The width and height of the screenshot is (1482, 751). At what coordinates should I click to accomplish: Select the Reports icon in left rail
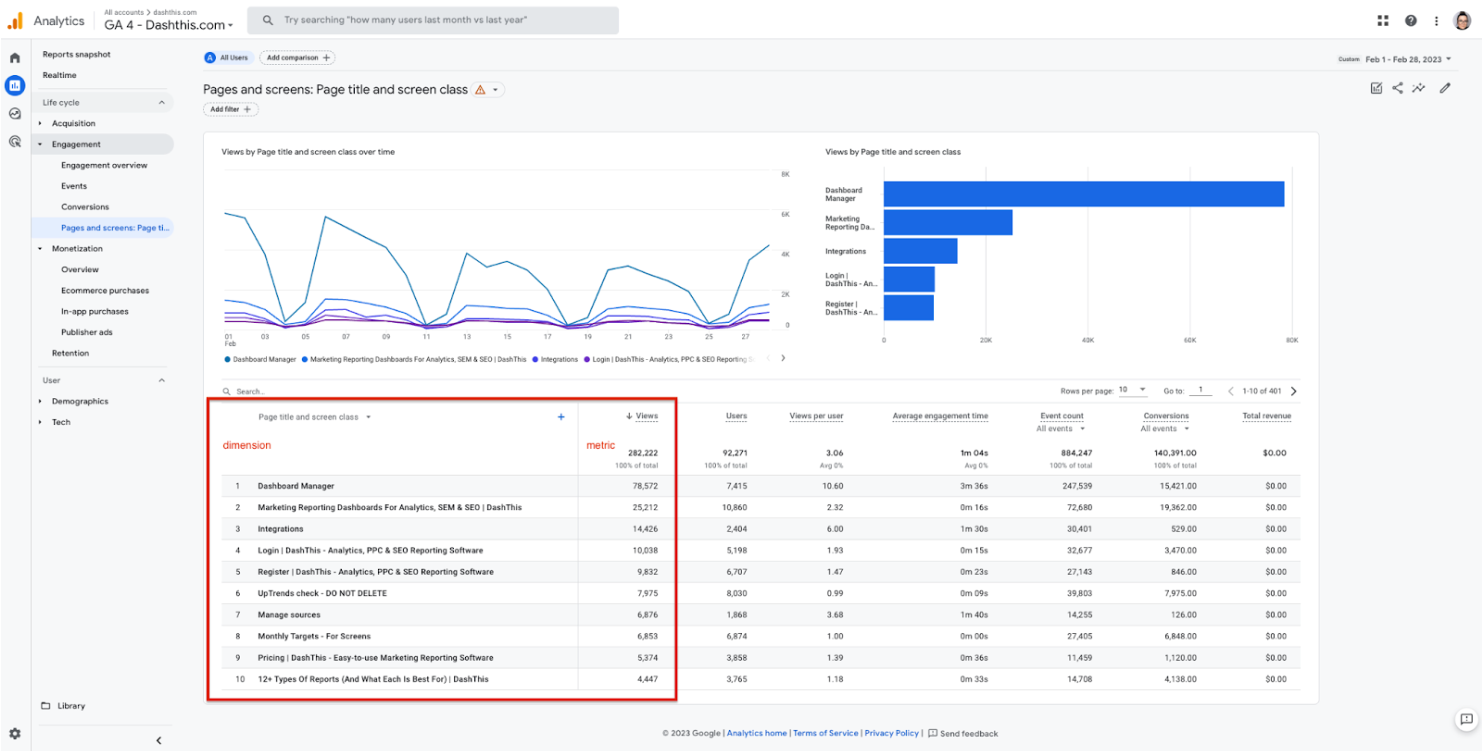click(15, 85)
